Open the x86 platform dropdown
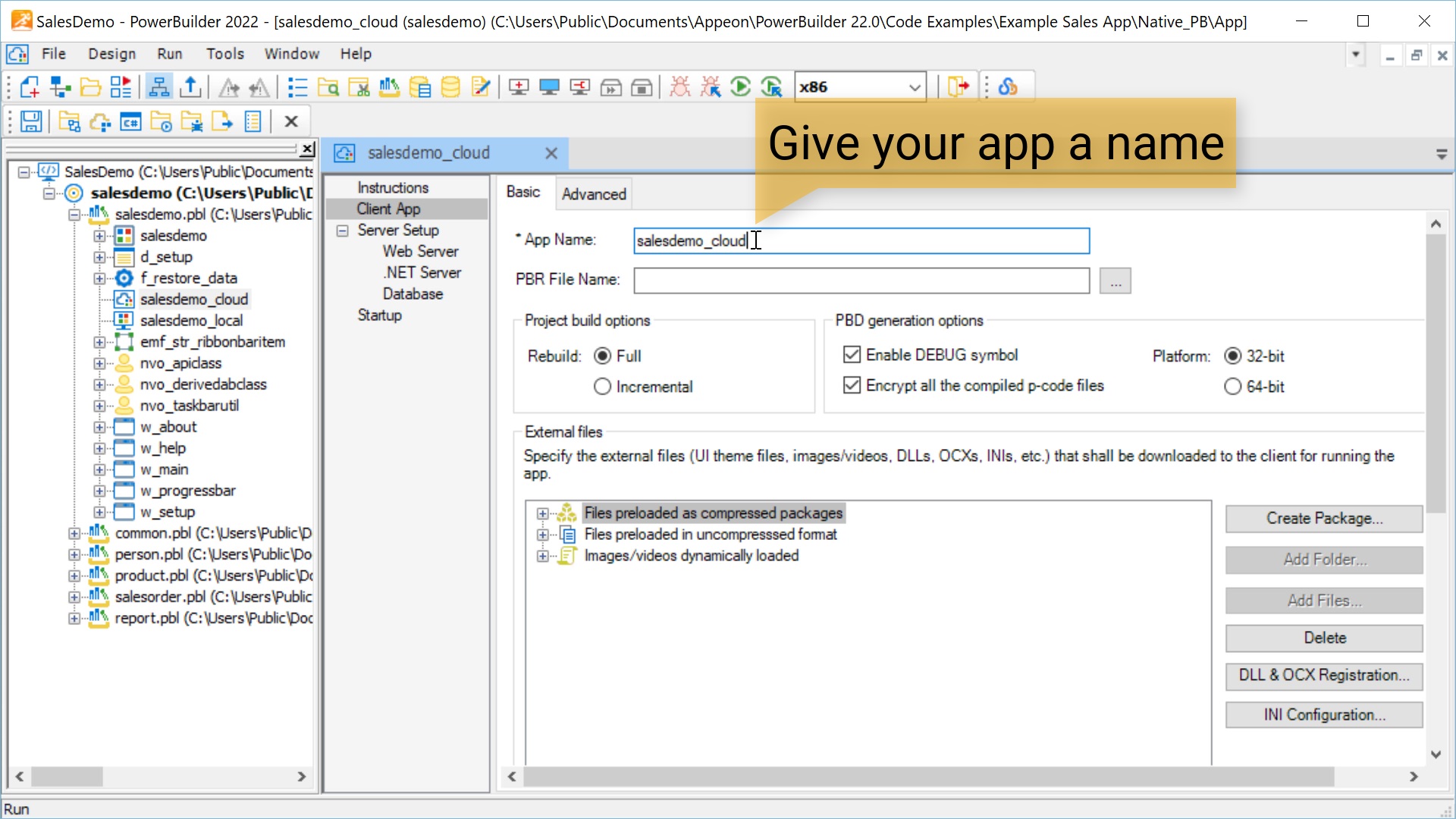 pos(915,87)
